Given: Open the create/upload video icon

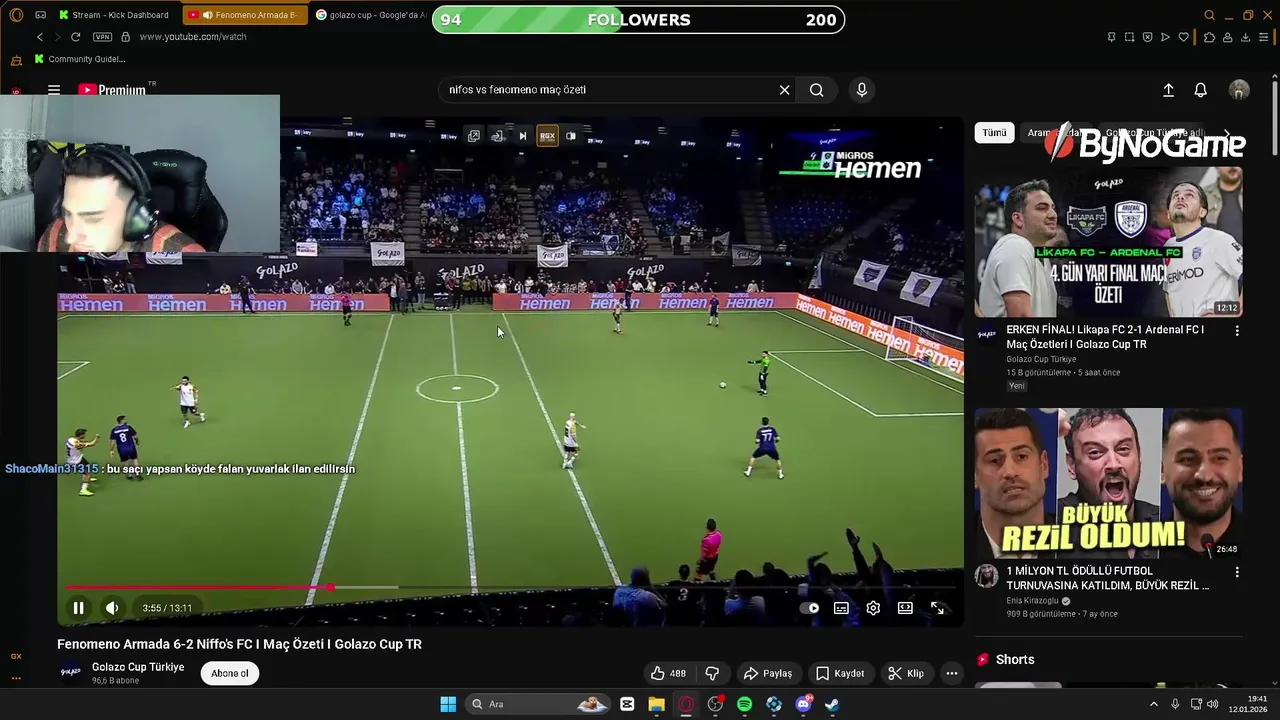Looking at the screenshot, I should (1168, 90).
